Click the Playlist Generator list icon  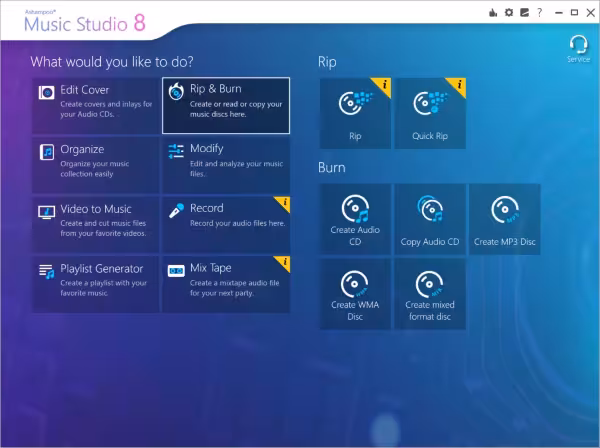46,272
